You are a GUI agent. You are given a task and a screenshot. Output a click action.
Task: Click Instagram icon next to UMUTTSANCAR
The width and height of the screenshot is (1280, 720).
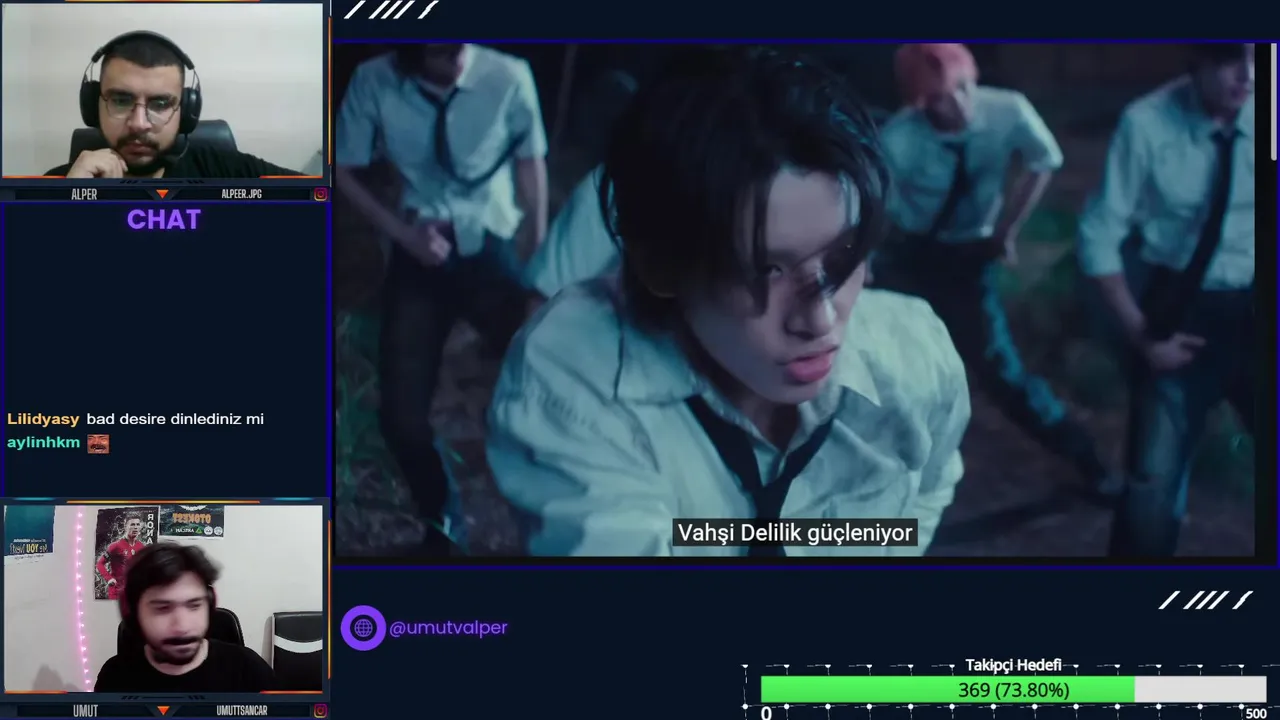320,711
